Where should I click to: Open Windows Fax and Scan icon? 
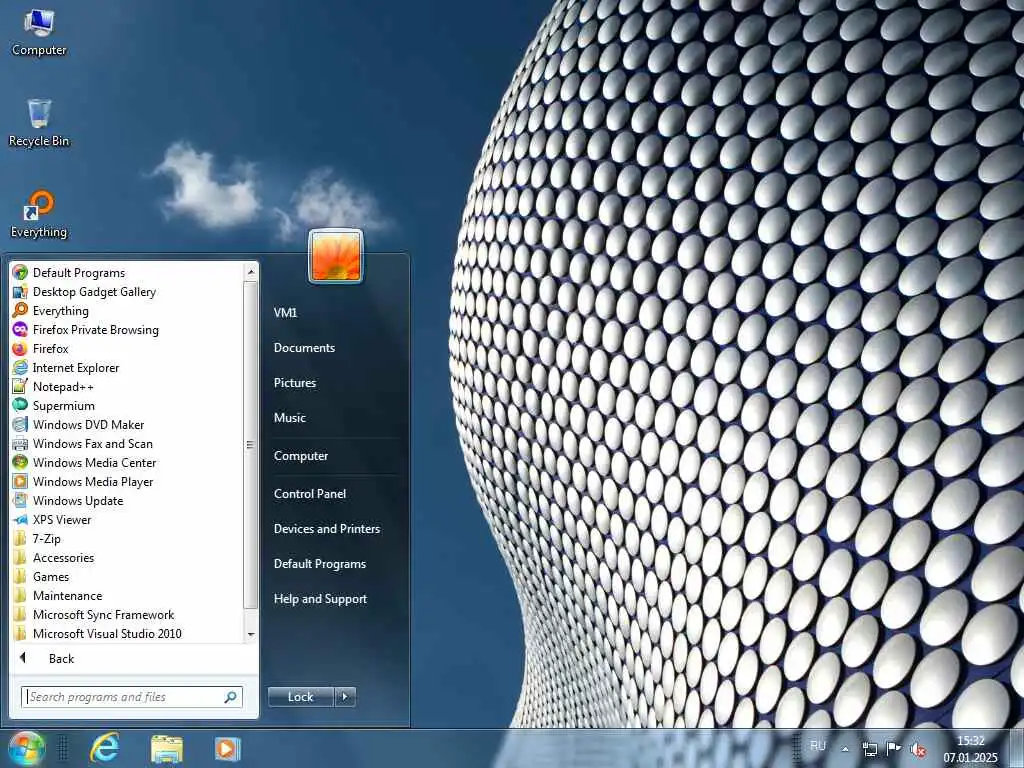(20, 443)
